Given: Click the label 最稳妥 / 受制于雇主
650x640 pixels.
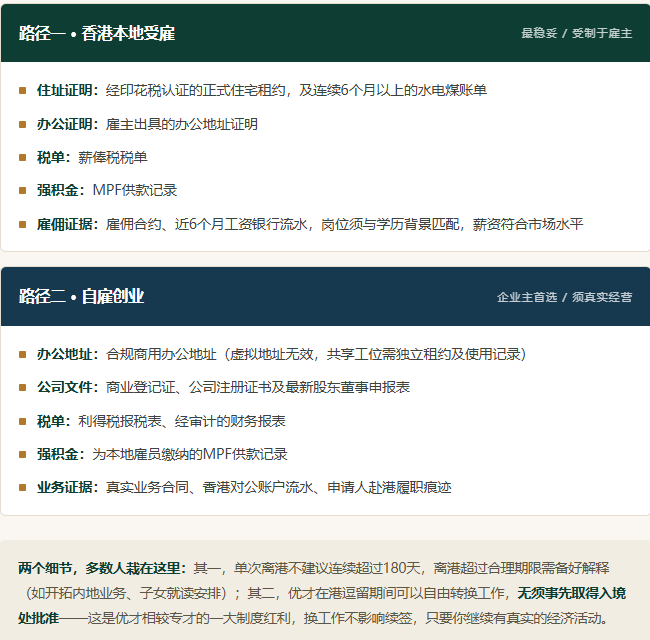Looking at the screenshot, I should pos(577,33).
